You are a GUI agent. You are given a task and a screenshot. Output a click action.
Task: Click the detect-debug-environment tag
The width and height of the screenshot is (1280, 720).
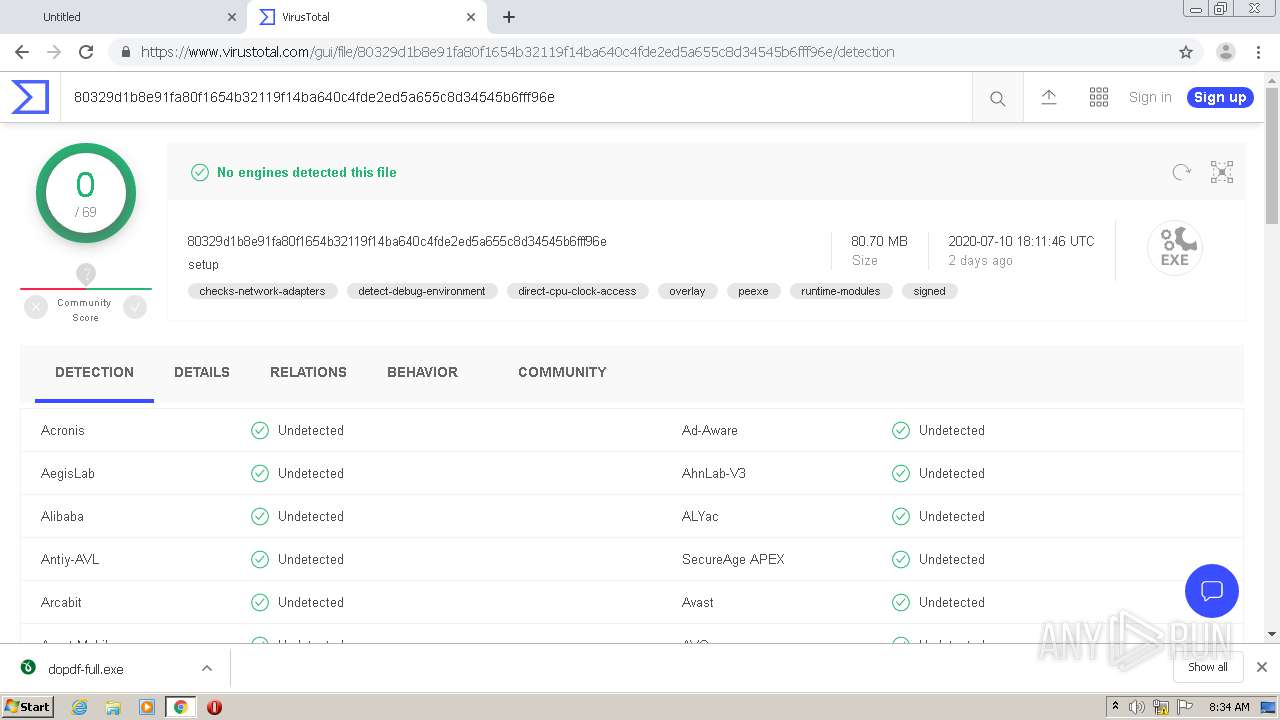click(422, 291)
